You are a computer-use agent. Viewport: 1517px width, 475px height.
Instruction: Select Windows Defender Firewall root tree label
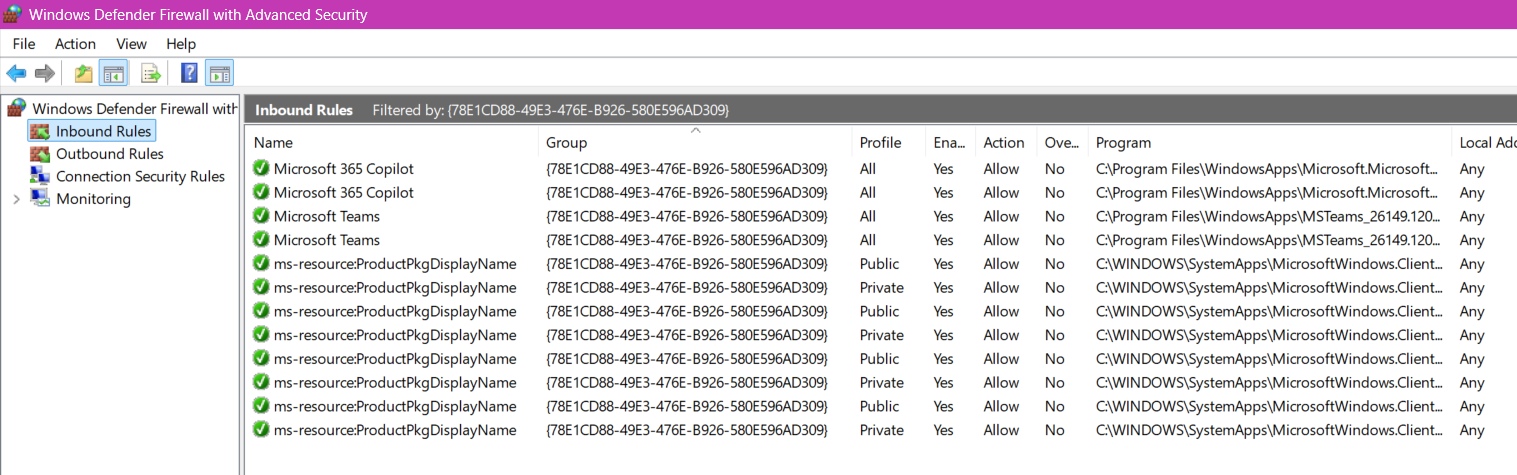[135, 108]
